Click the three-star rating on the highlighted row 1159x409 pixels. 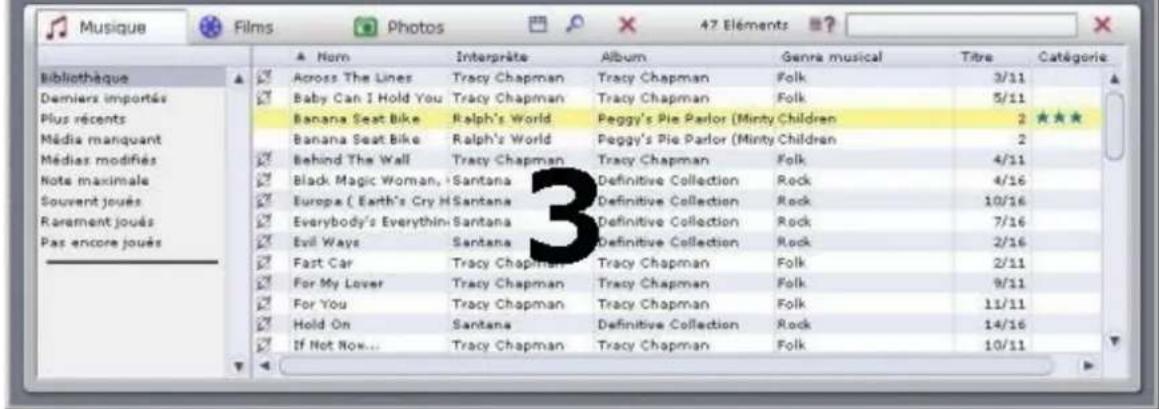[x=1060, y=118]
